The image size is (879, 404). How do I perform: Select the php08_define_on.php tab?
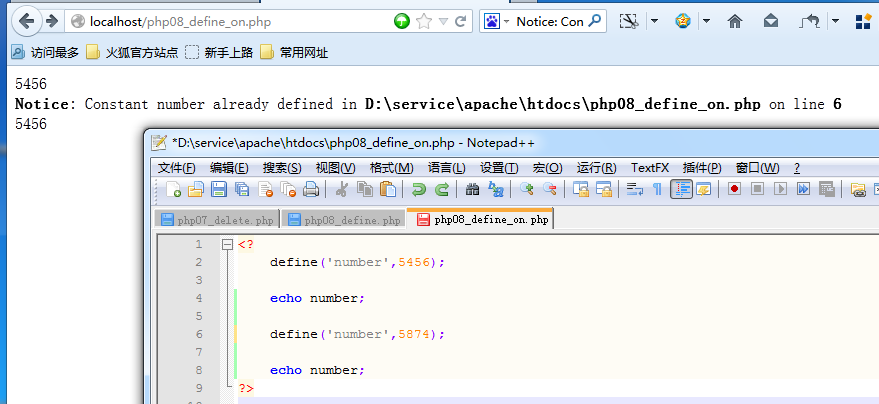click(482, 219)
